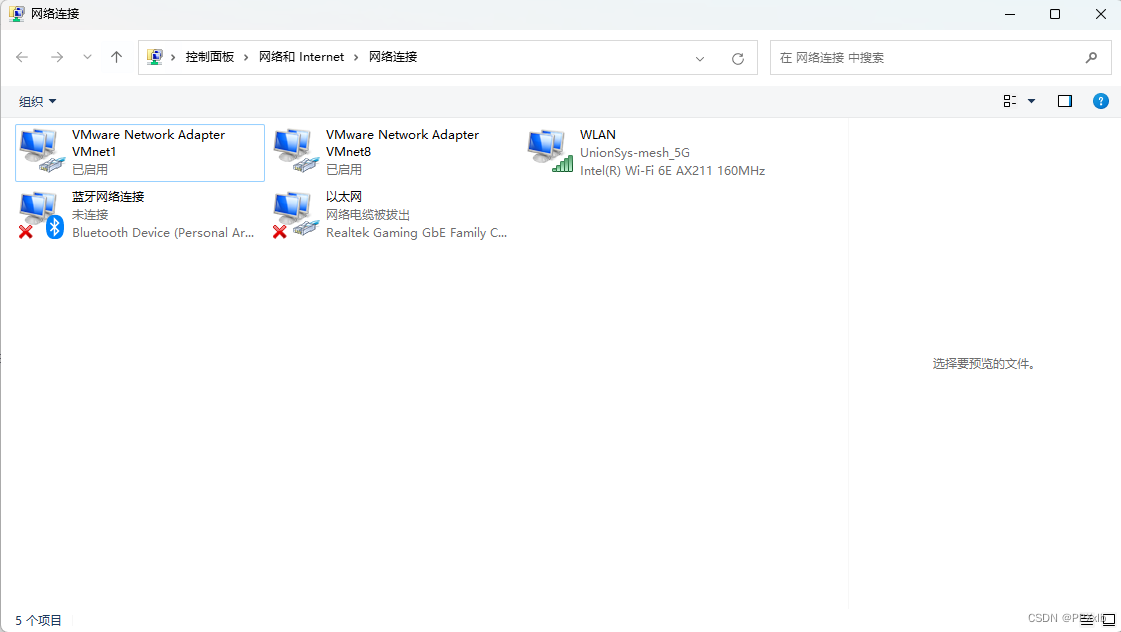Viewport: 1121px width, 632px height.
Task: Maximize the 网络连接 window
Action: (x=1055, y=14)
